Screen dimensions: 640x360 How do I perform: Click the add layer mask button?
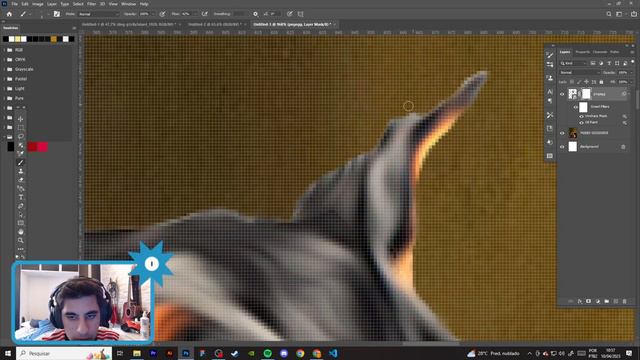tap(589, 301)
